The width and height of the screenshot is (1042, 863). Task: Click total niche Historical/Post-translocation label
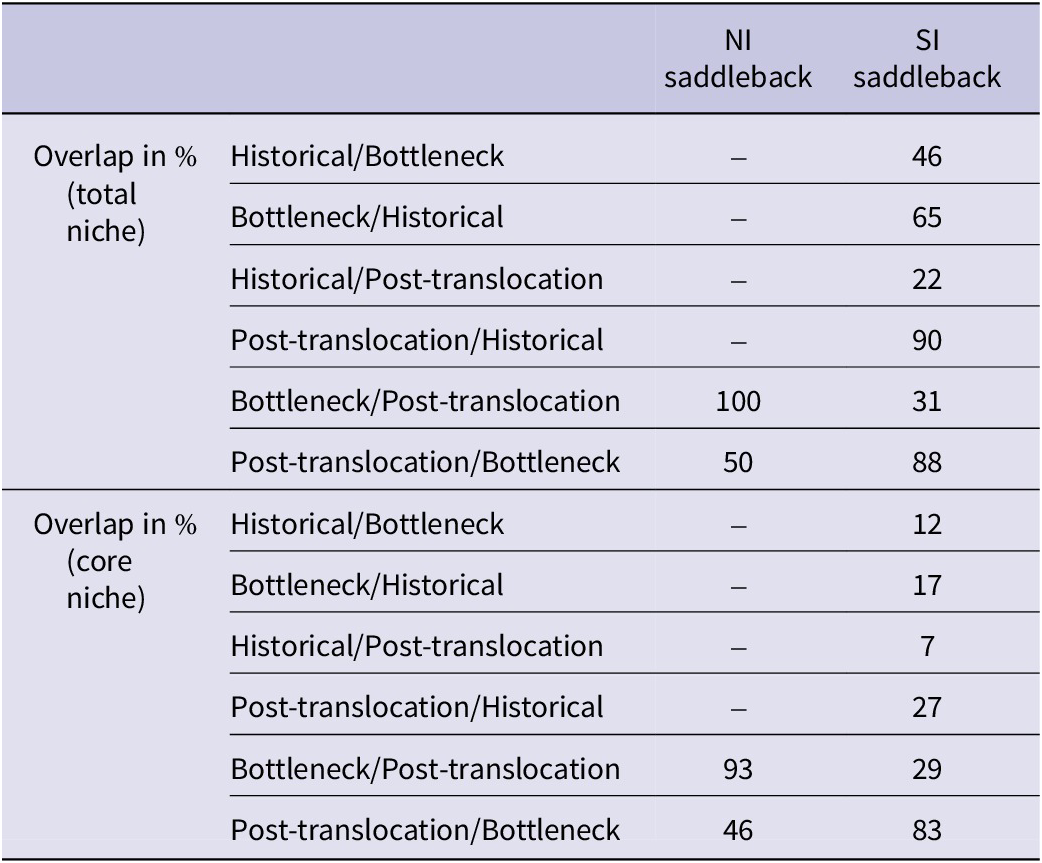(x=417, y=279)
